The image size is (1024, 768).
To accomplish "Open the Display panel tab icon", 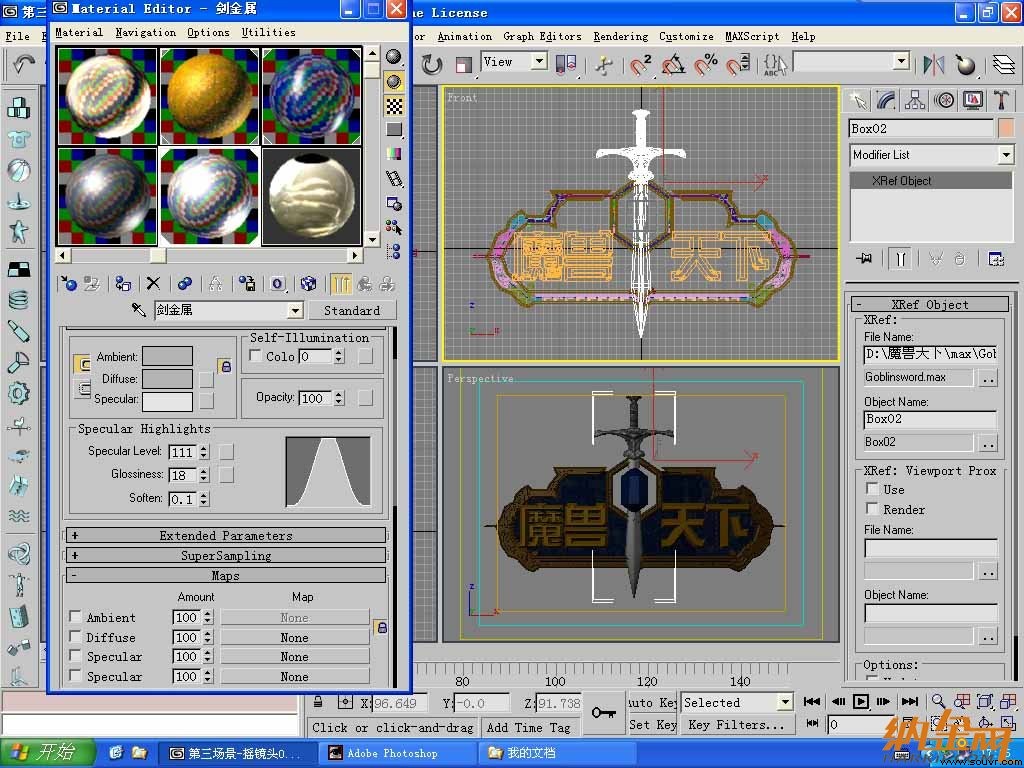I will pos(973,100).
